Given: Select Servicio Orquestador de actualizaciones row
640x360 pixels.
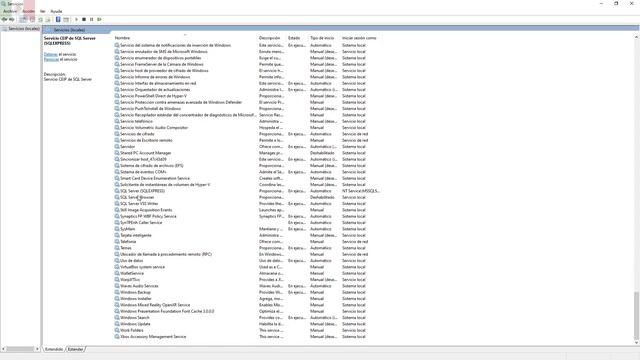Looking at the screenshot, I should click(247, 89).
